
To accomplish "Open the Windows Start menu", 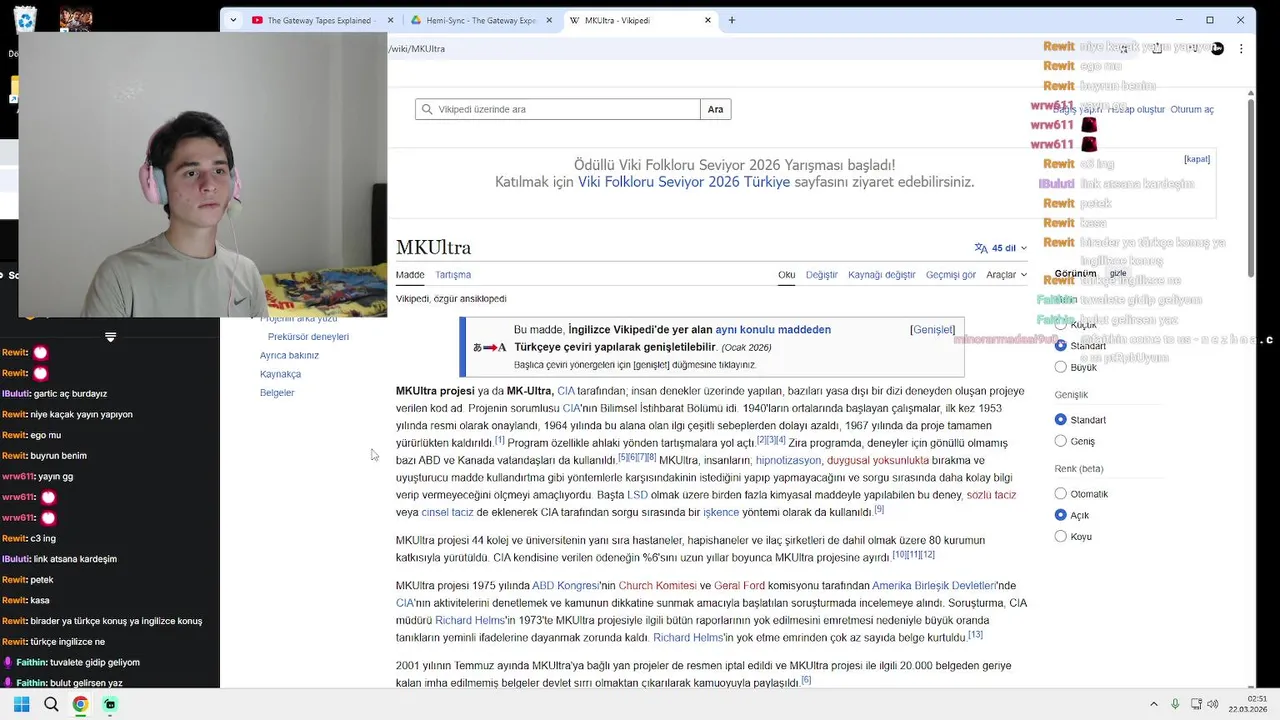I will [x=21, y=704].
